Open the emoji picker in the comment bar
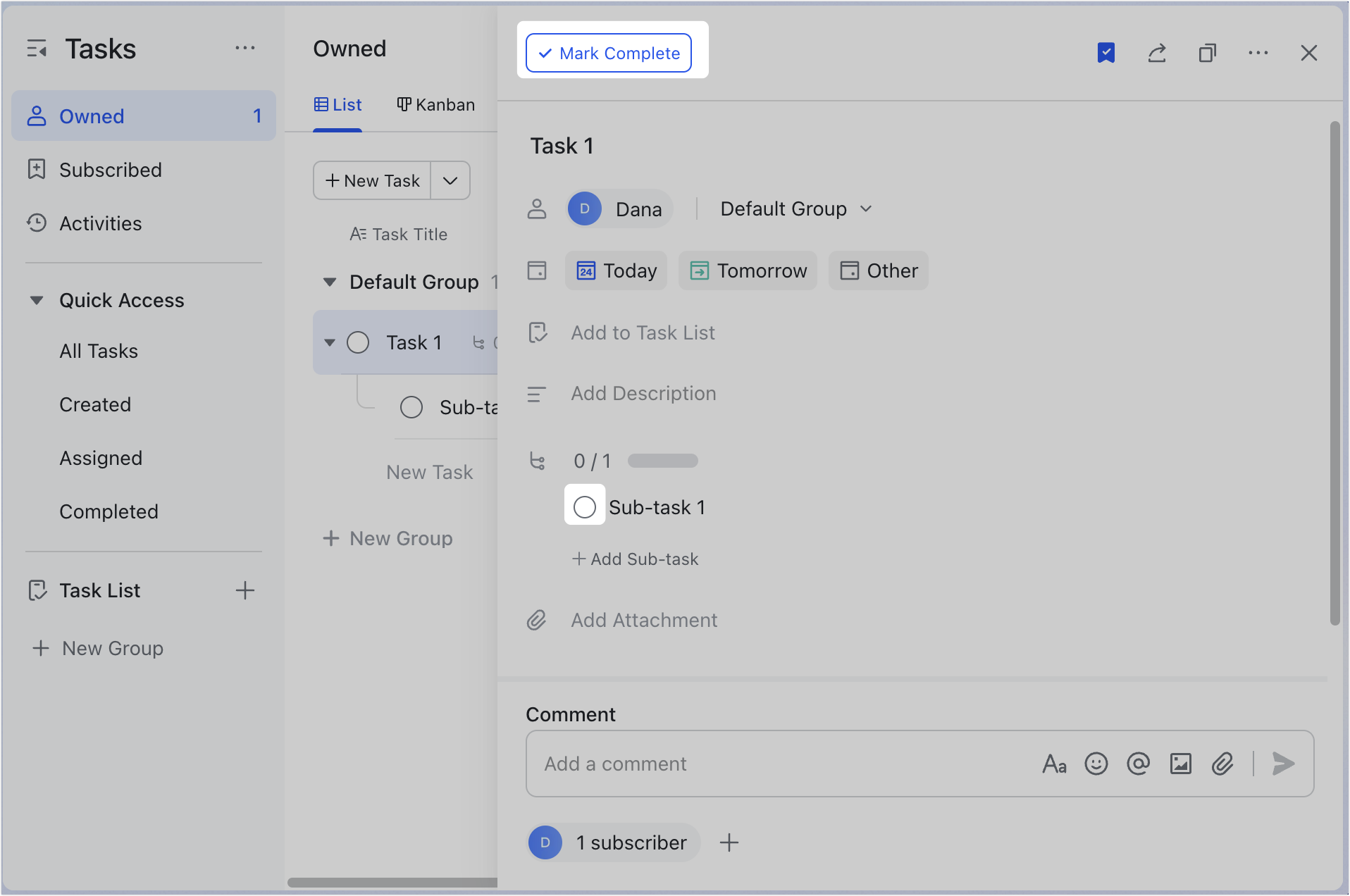 point(1096,764)
